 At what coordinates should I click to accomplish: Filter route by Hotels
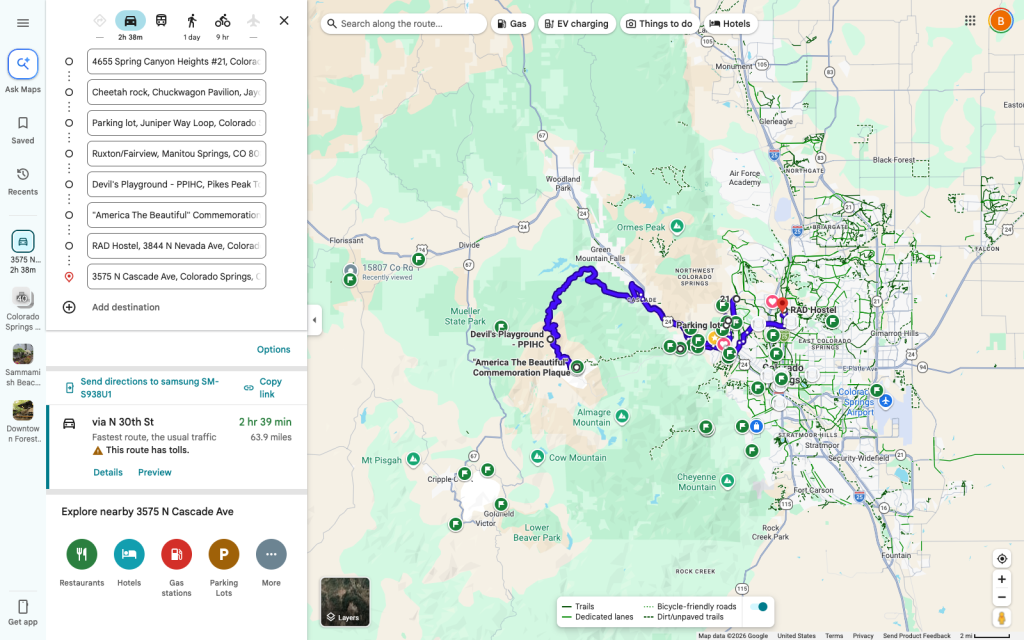[730, 24]
